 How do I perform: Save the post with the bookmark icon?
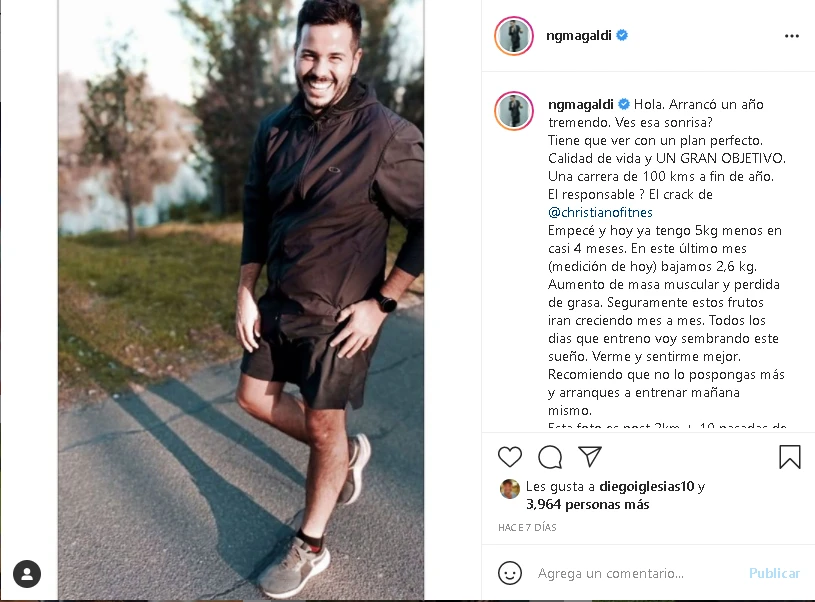(x=790, y=457)
